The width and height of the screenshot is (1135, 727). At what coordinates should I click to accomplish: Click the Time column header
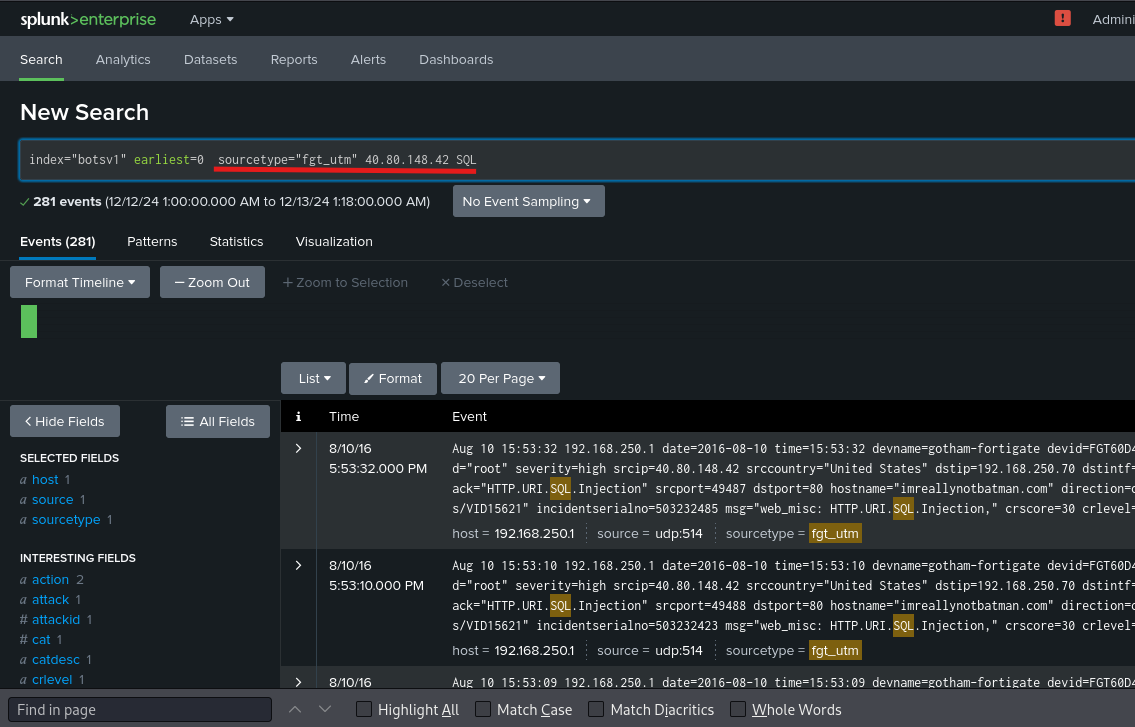pyautogui.click(x=344, y=416)
